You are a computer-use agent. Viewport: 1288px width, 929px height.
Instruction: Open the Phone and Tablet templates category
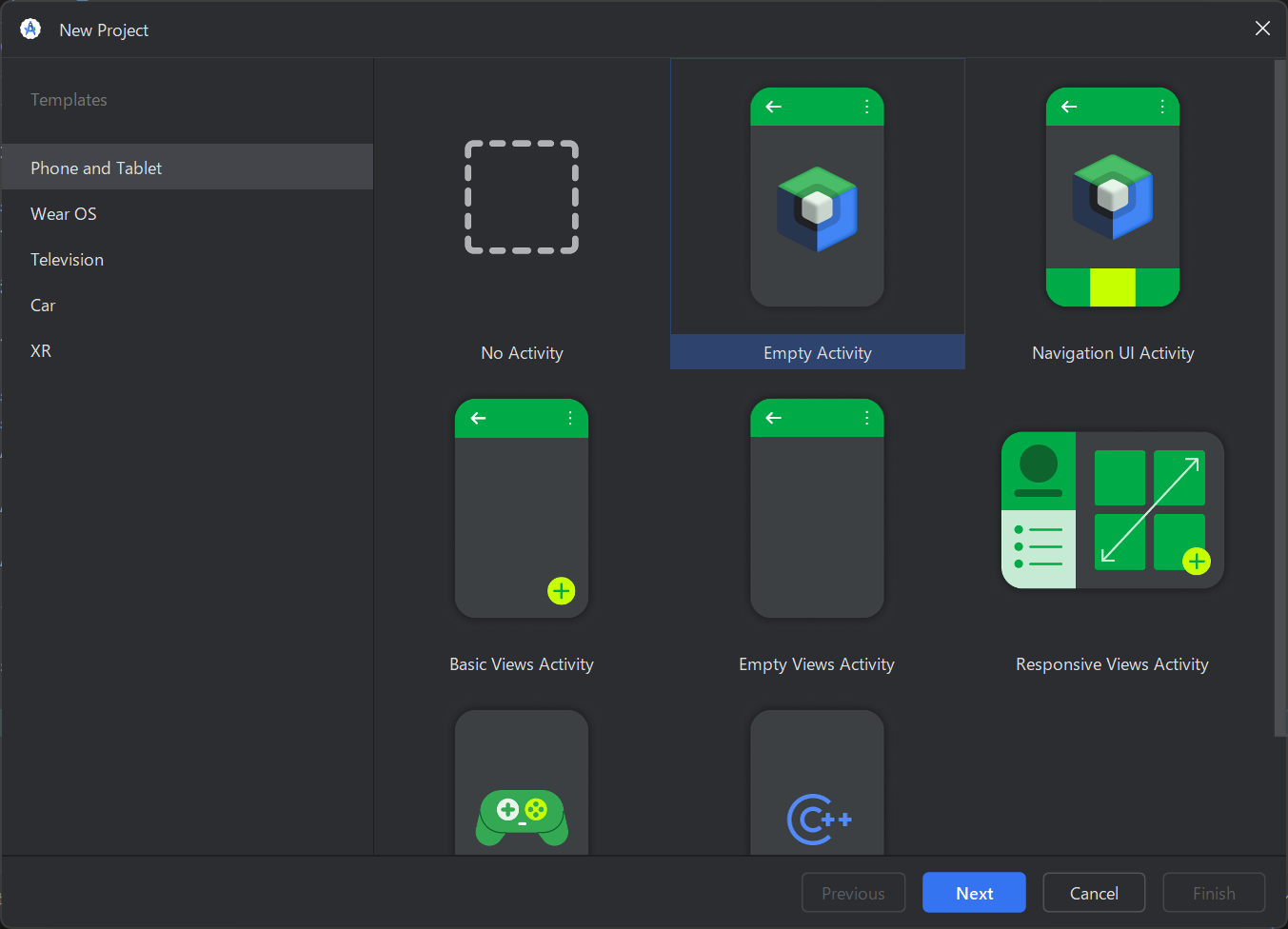pos(188,168)
